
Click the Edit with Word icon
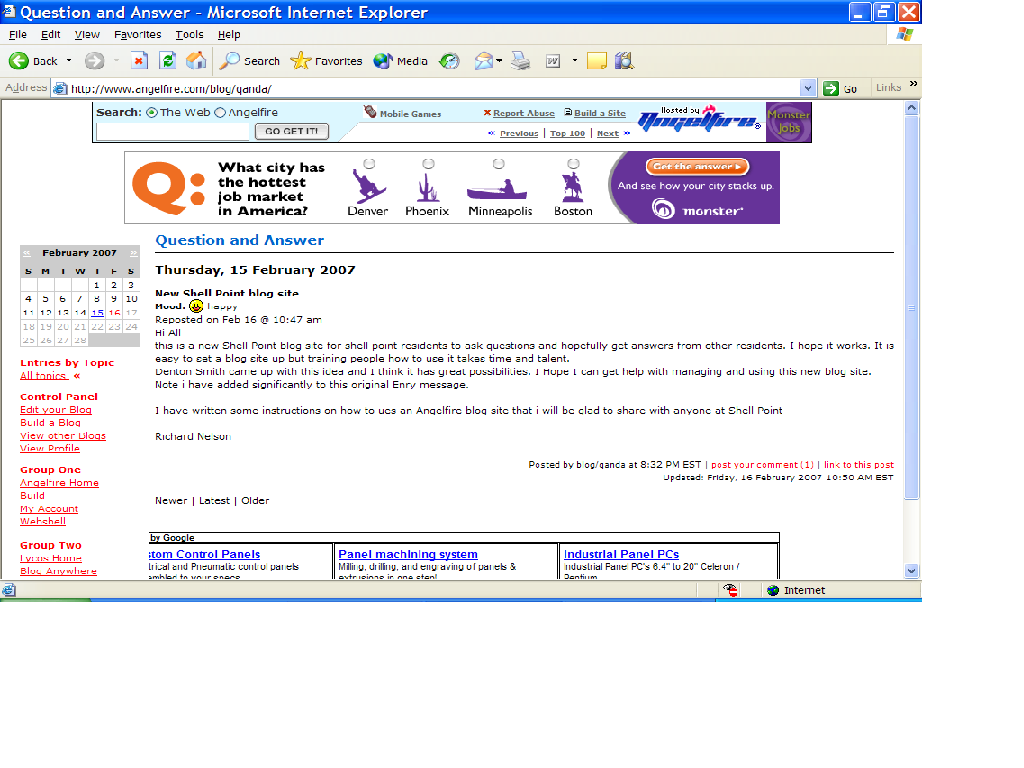point(553,61)
